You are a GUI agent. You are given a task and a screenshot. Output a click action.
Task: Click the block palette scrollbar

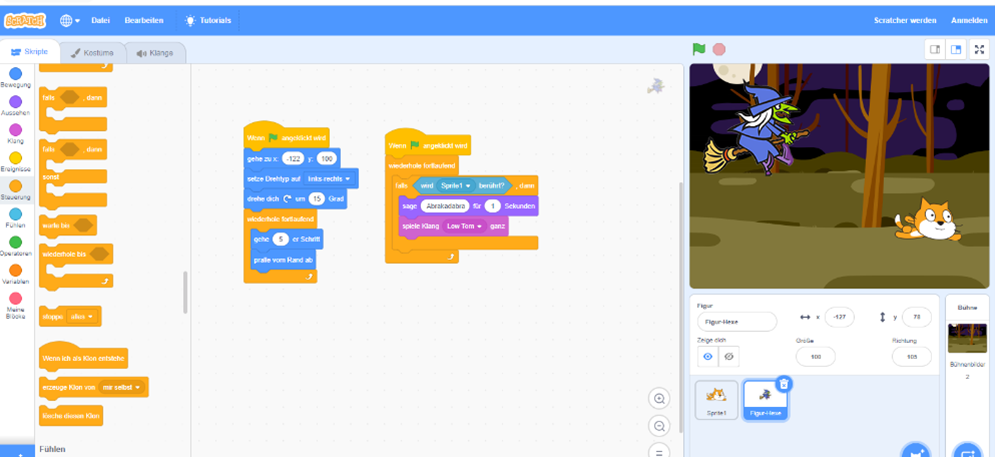185,292
